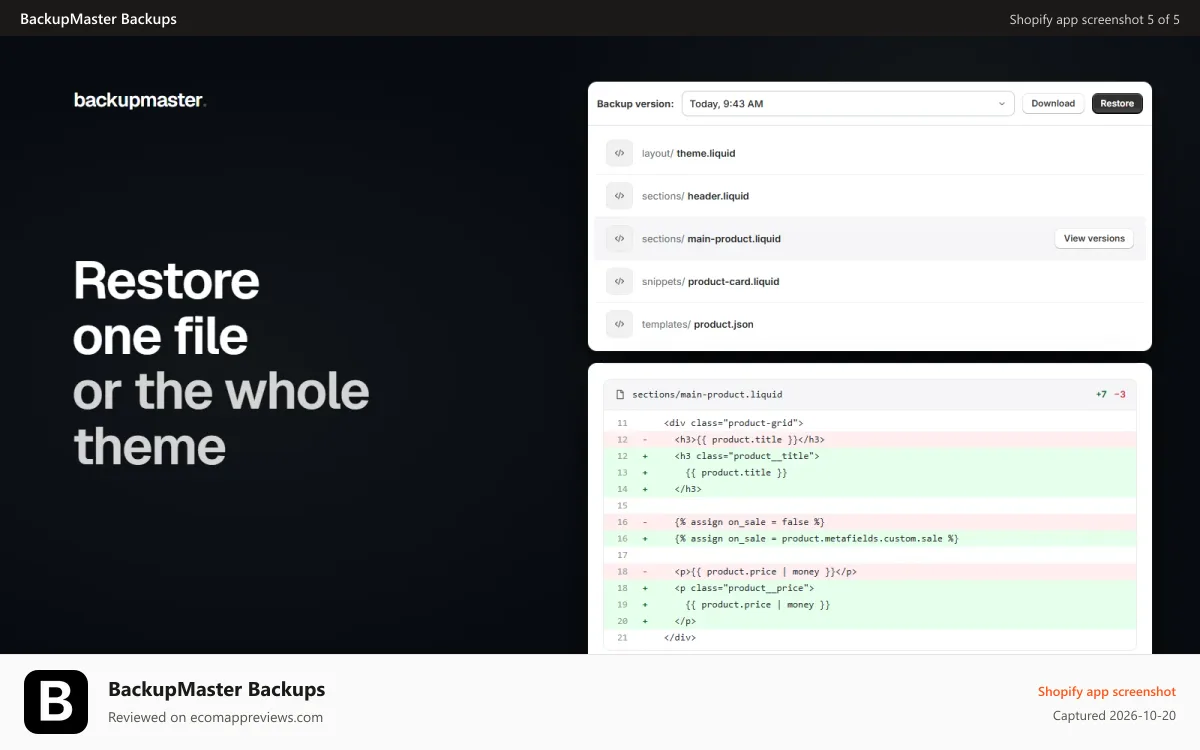Click line 11 div class product-grid
1200x750 pixels.
point(870,423)
